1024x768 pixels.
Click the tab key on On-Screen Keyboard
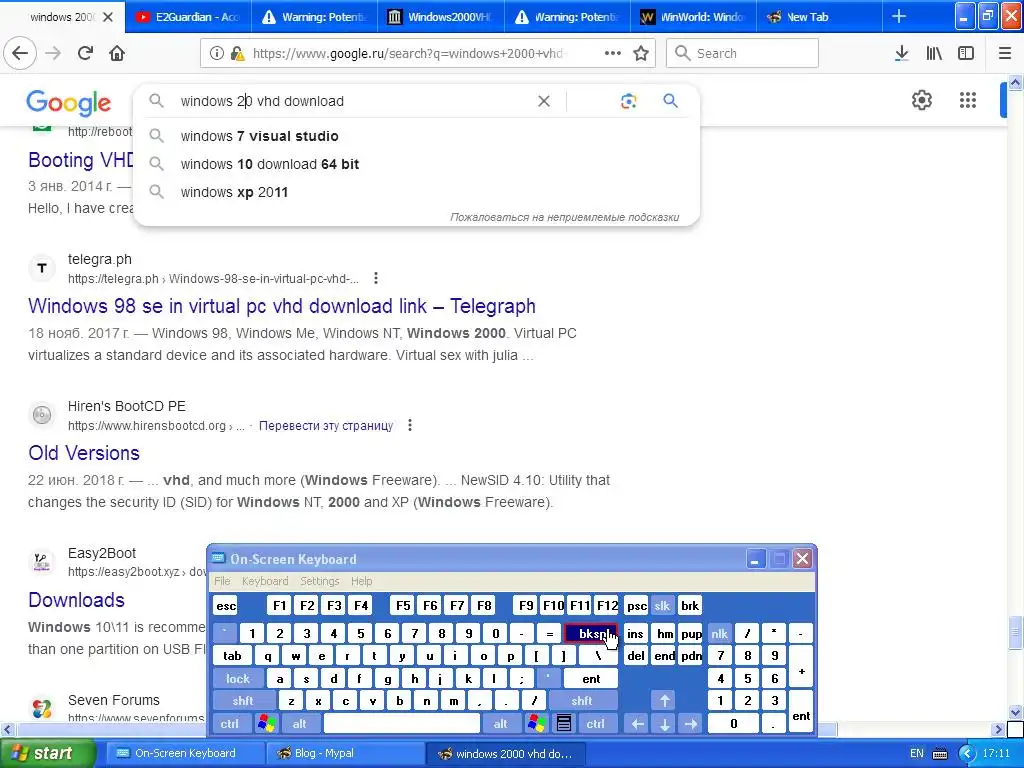[x=232, y=656]
